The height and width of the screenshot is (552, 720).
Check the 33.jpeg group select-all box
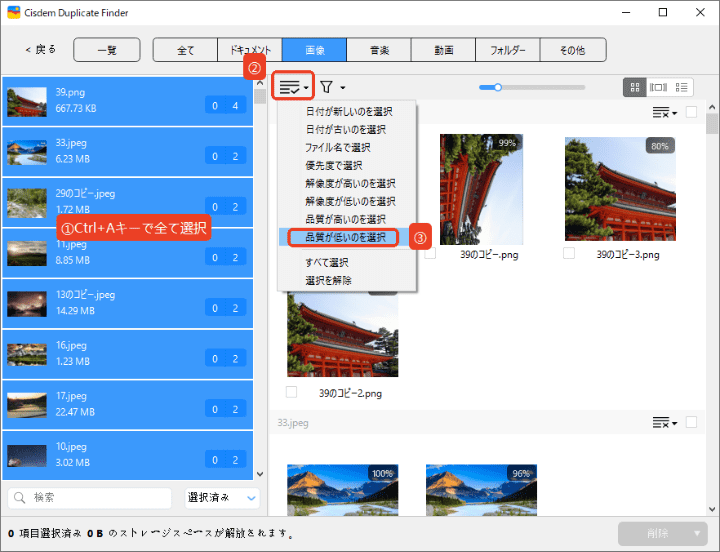691,422
